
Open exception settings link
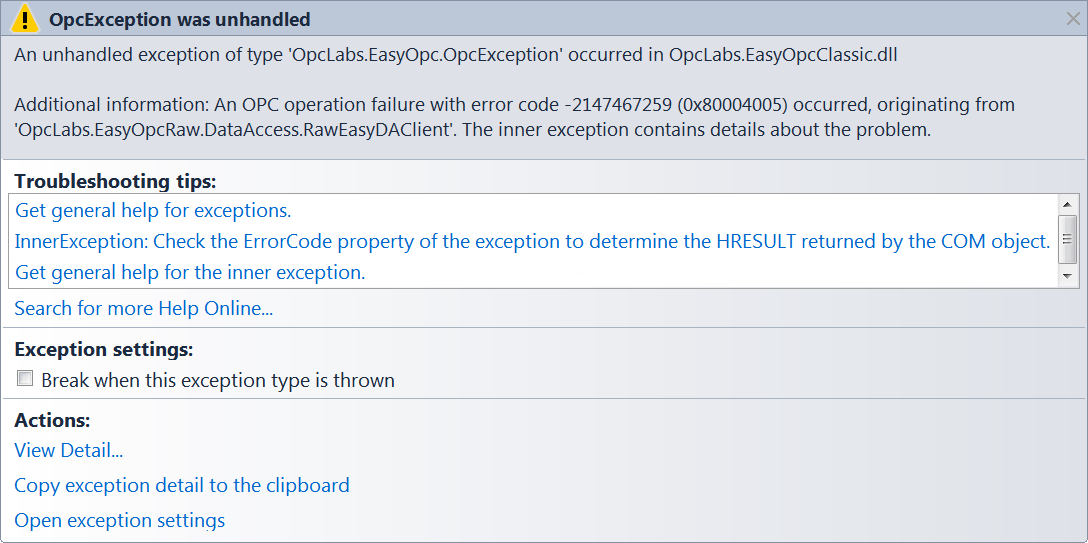[x=119, y=520]
